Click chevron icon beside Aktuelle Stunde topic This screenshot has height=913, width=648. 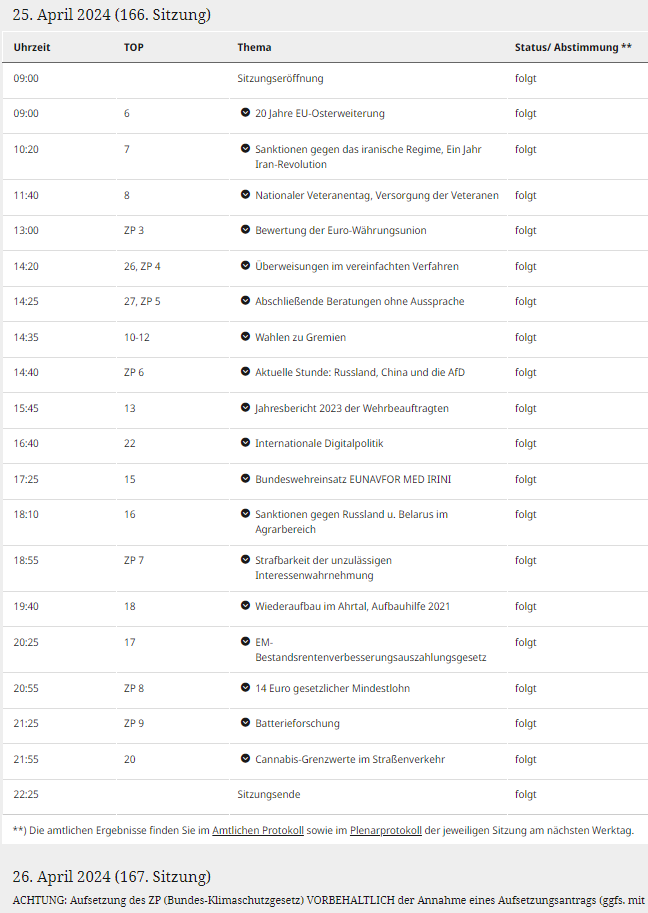coord(245,372)
